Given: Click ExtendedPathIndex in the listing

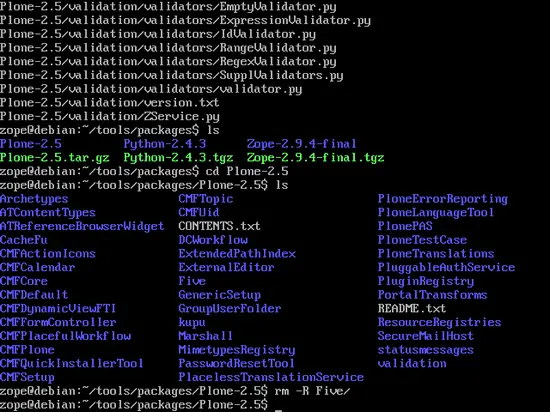Looking at the screenshot, I should click(x=237, y=254).
